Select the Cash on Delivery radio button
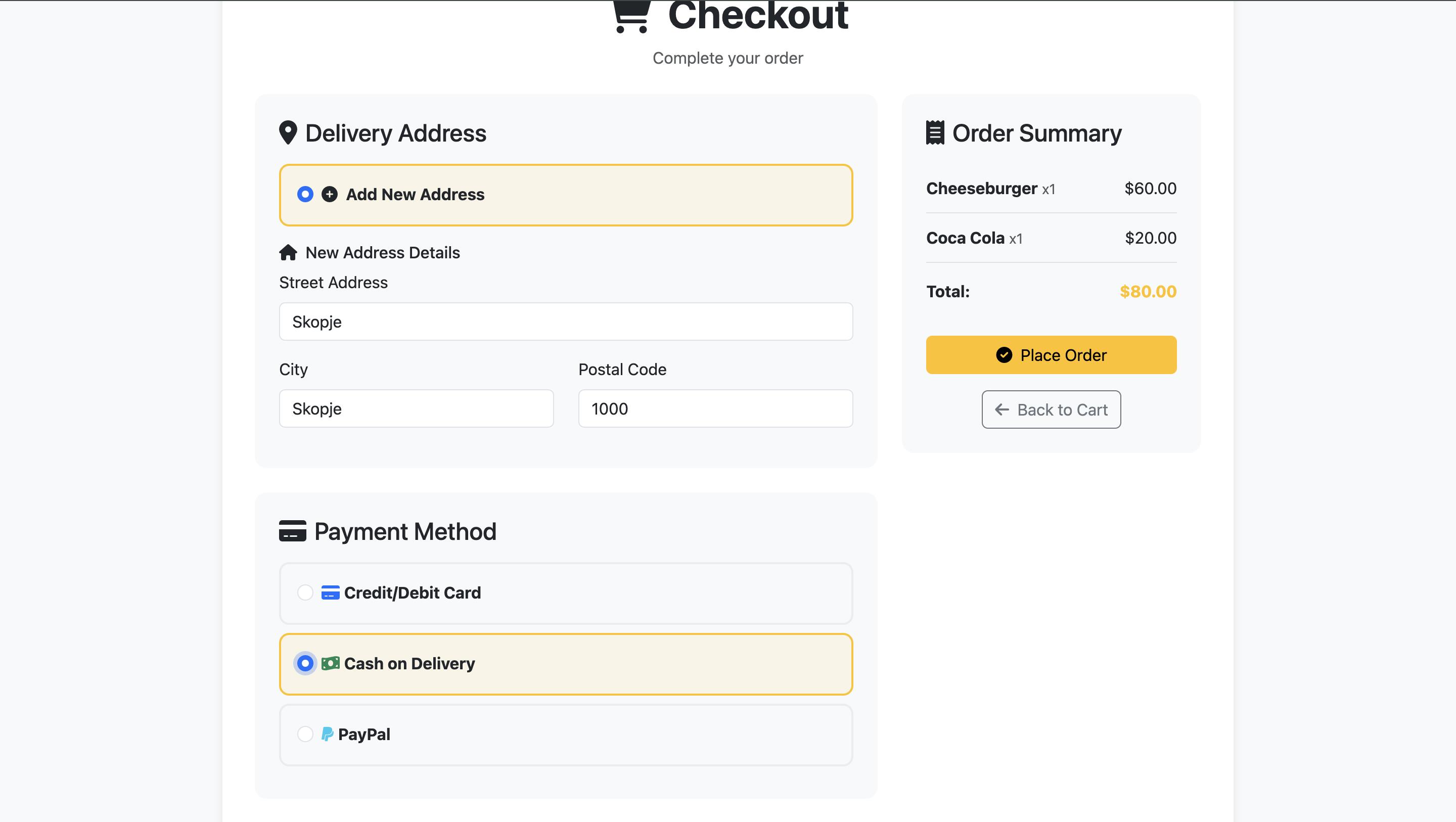Viewport: 1456px width, 822px height. click(305, 663)
